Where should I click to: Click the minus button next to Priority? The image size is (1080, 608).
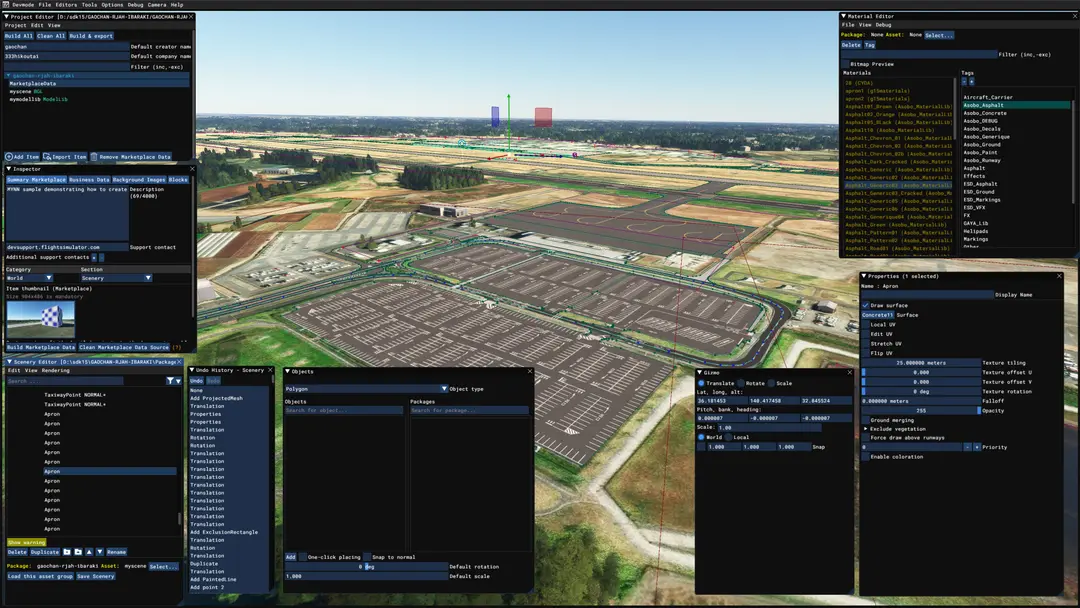pyautogui.click(x=967, y=447)
